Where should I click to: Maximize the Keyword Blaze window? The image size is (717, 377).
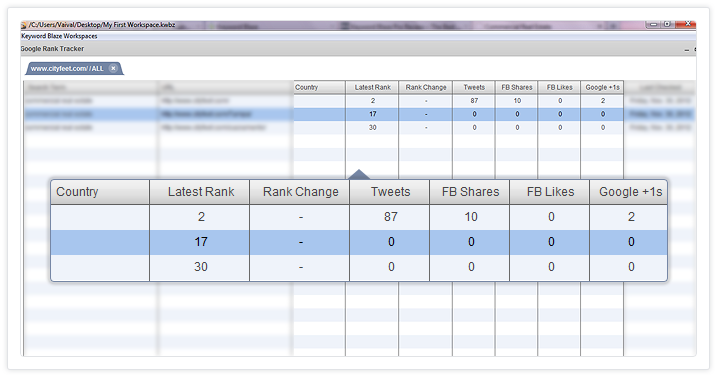668,24
